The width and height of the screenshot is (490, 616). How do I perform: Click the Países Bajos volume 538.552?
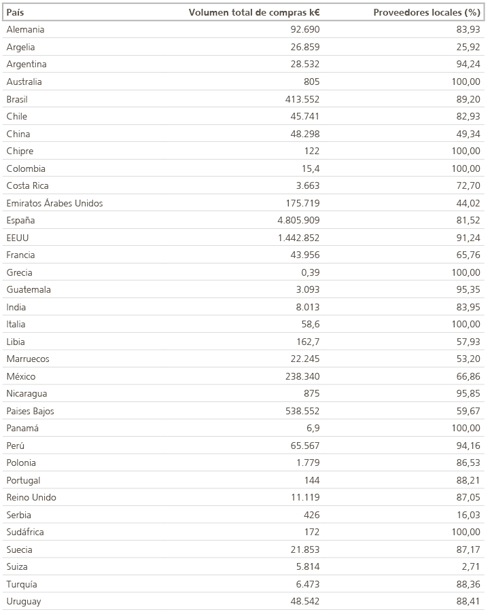click(x=303, y=411)
